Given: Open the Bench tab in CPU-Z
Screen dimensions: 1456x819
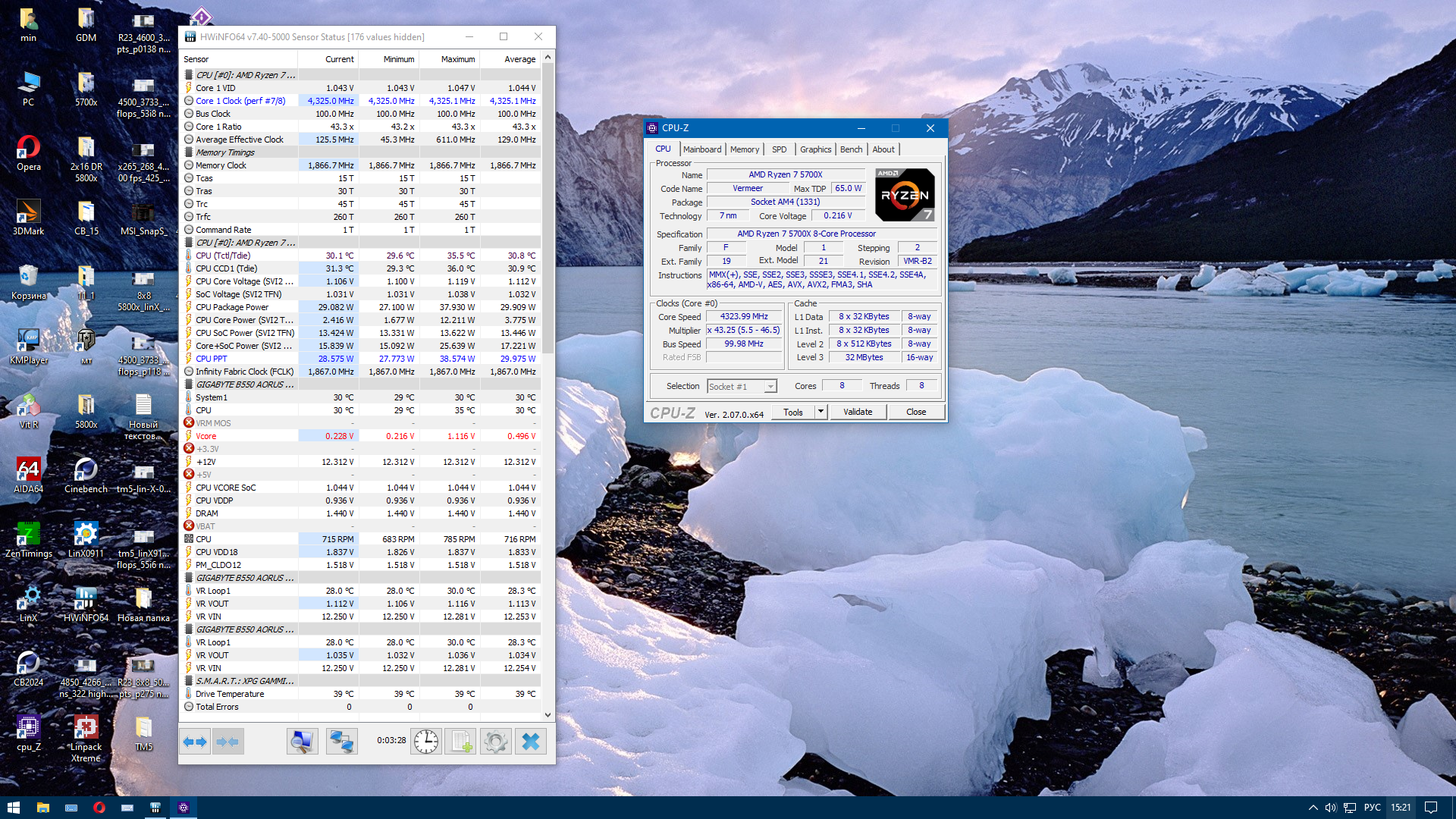Looking at the screenshot, I should pos(851,149).
